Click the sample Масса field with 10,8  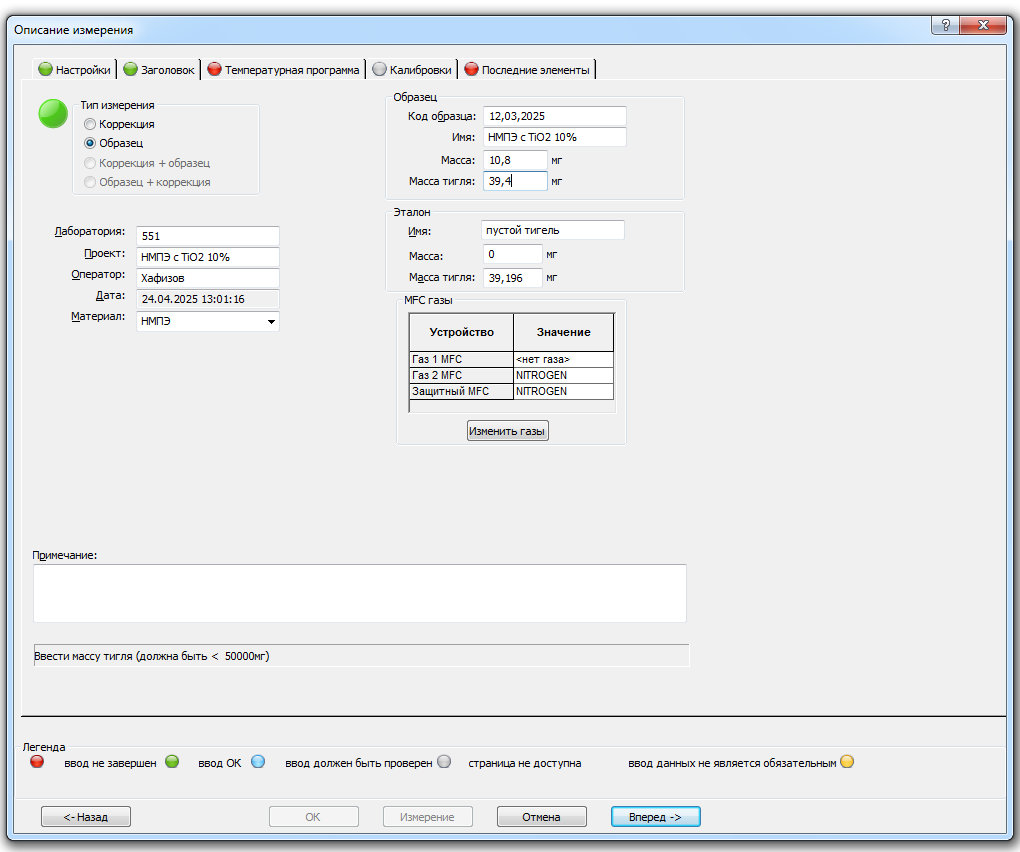point(514,159)
